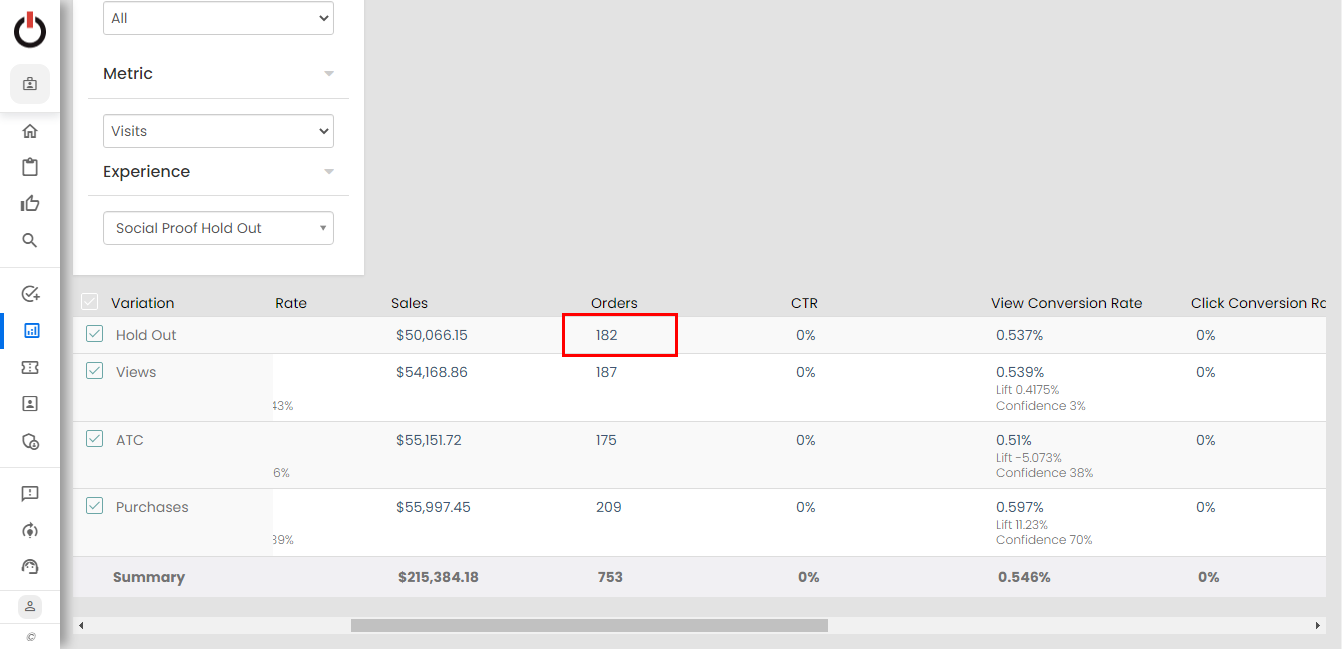Toggle the Purchases variation checkbox

click(94, 506)
